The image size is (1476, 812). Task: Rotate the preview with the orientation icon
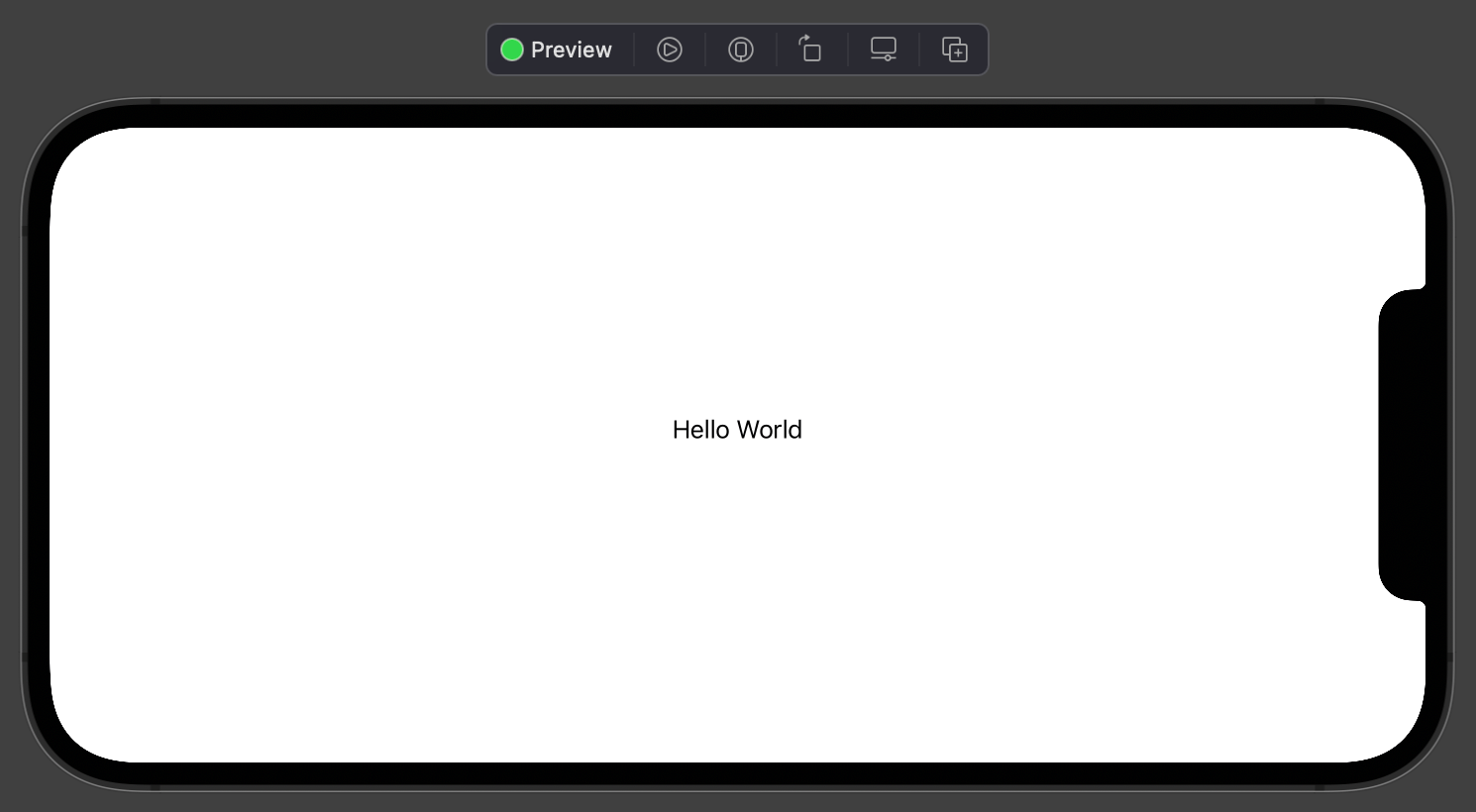[x=811, y=50]
